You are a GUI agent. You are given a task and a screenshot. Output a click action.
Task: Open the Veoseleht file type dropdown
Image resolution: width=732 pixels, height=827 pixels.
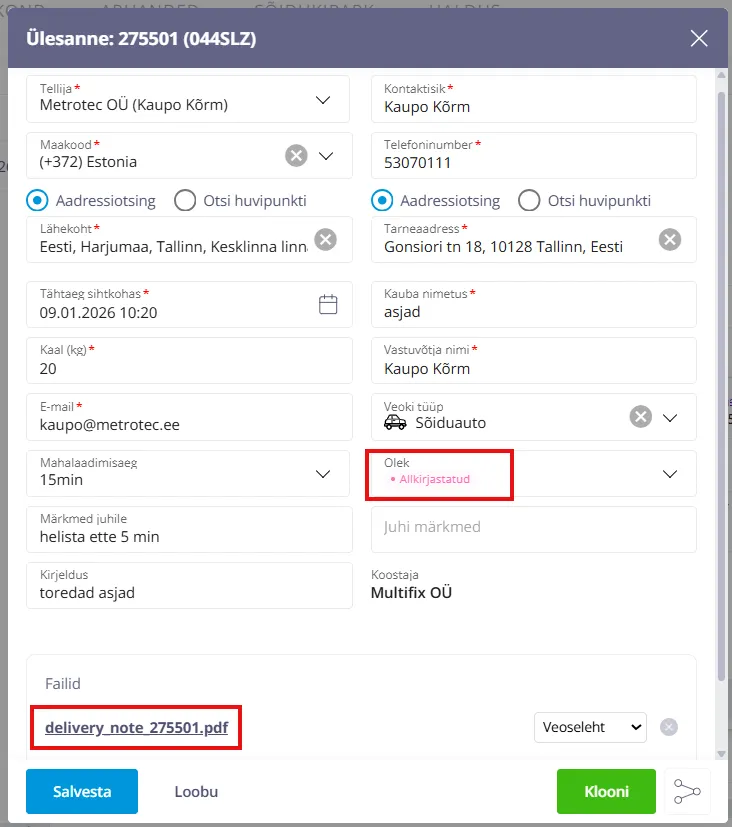[590, 727]
